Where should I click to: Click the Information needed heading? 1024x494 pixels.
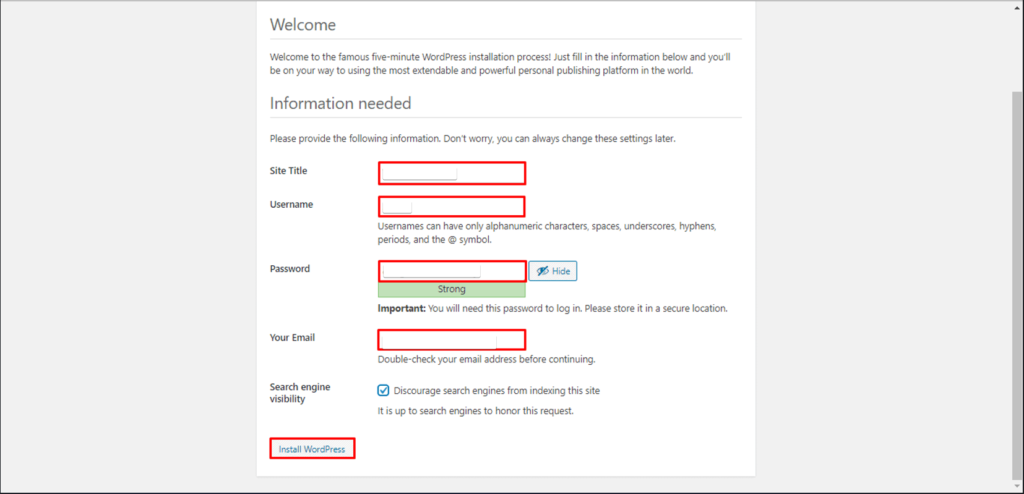pos(340,103)
